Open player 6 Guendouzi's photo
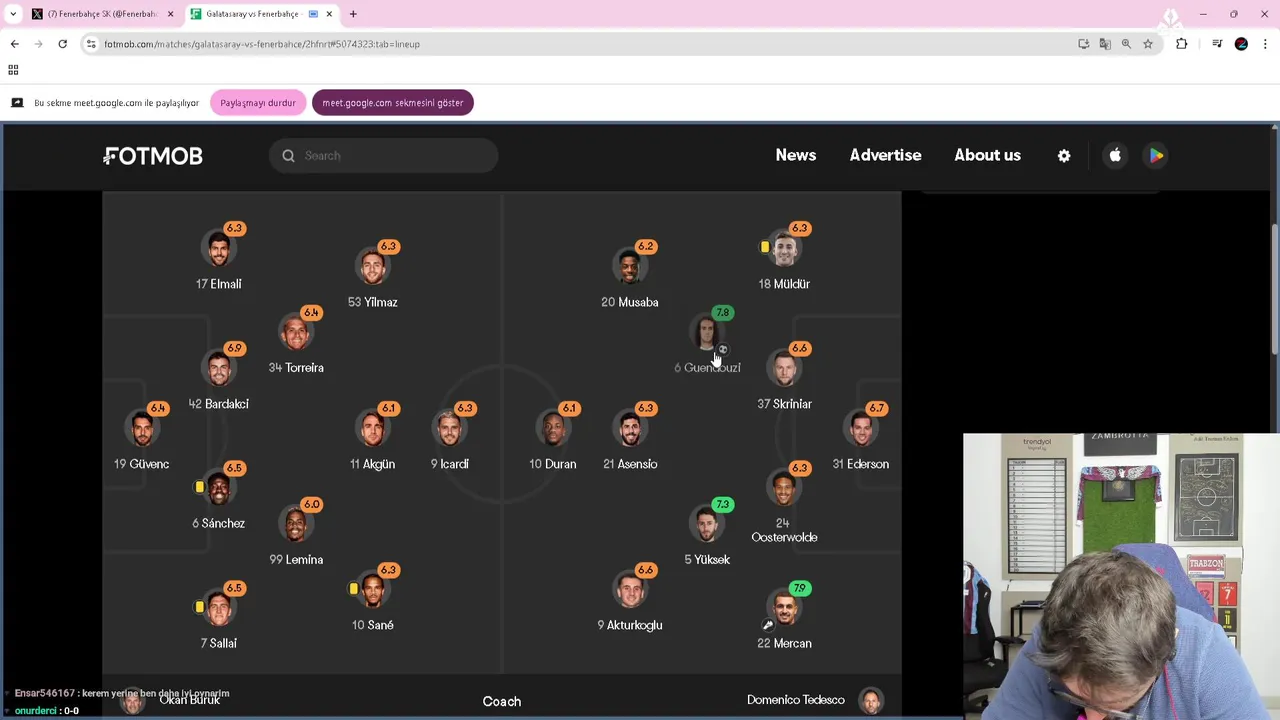This screenshot has height=720, width=1280. 707,333
